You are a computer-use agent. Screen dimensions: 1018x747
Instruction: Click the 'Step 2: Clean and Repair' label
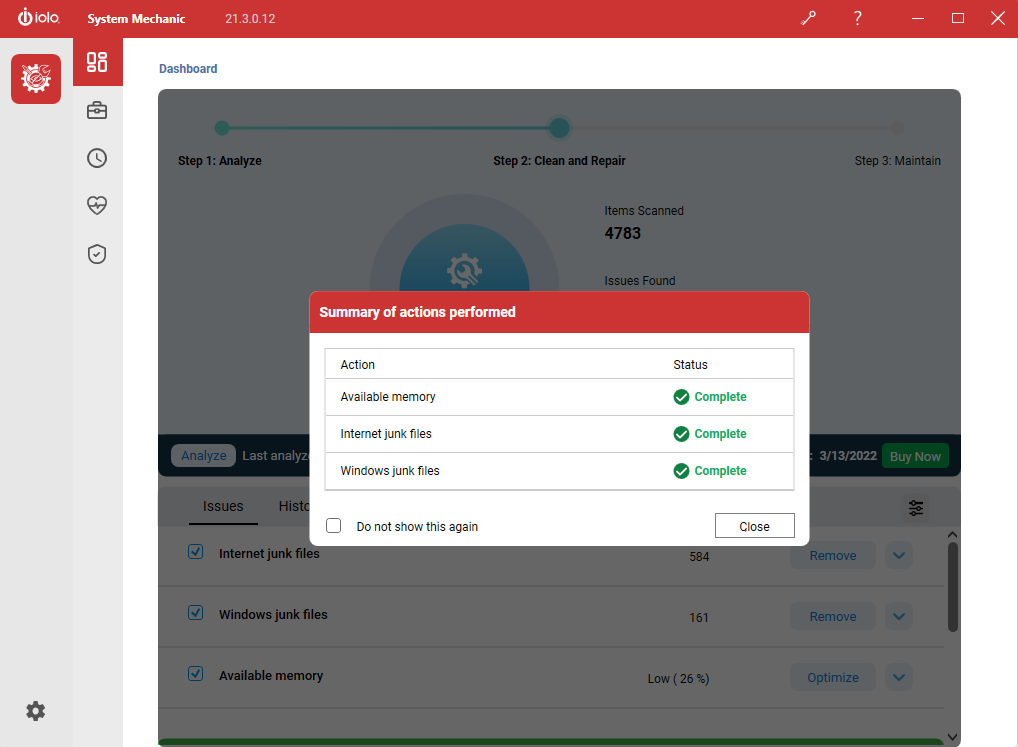coord(559,160)
